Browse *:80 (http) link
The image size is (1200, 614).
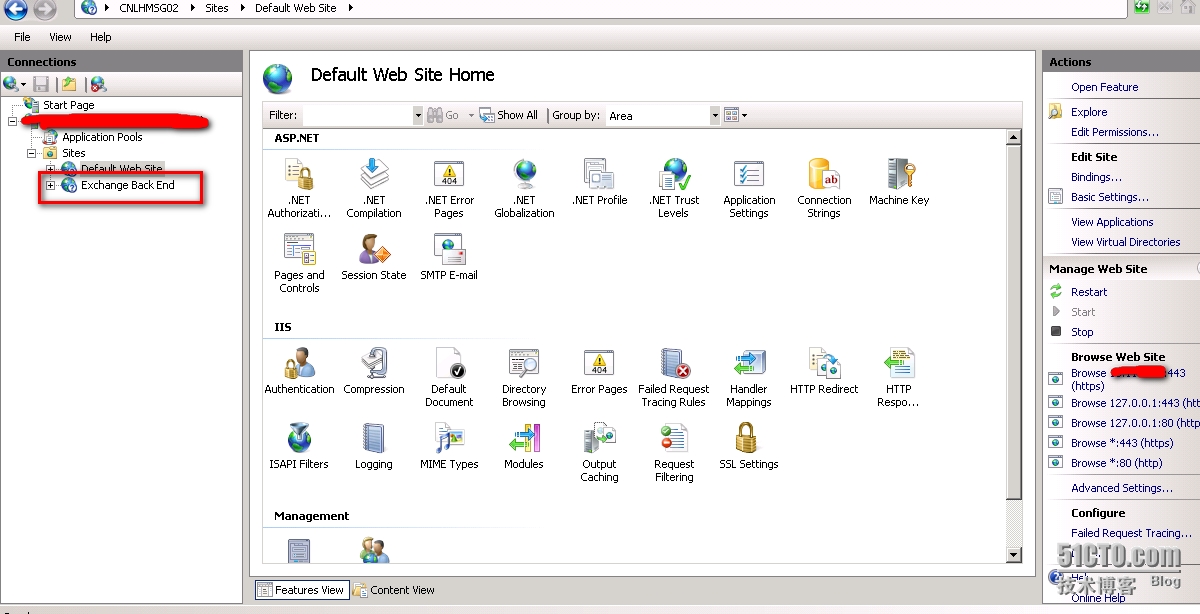pyautogui.click(x=1116, y=463)
